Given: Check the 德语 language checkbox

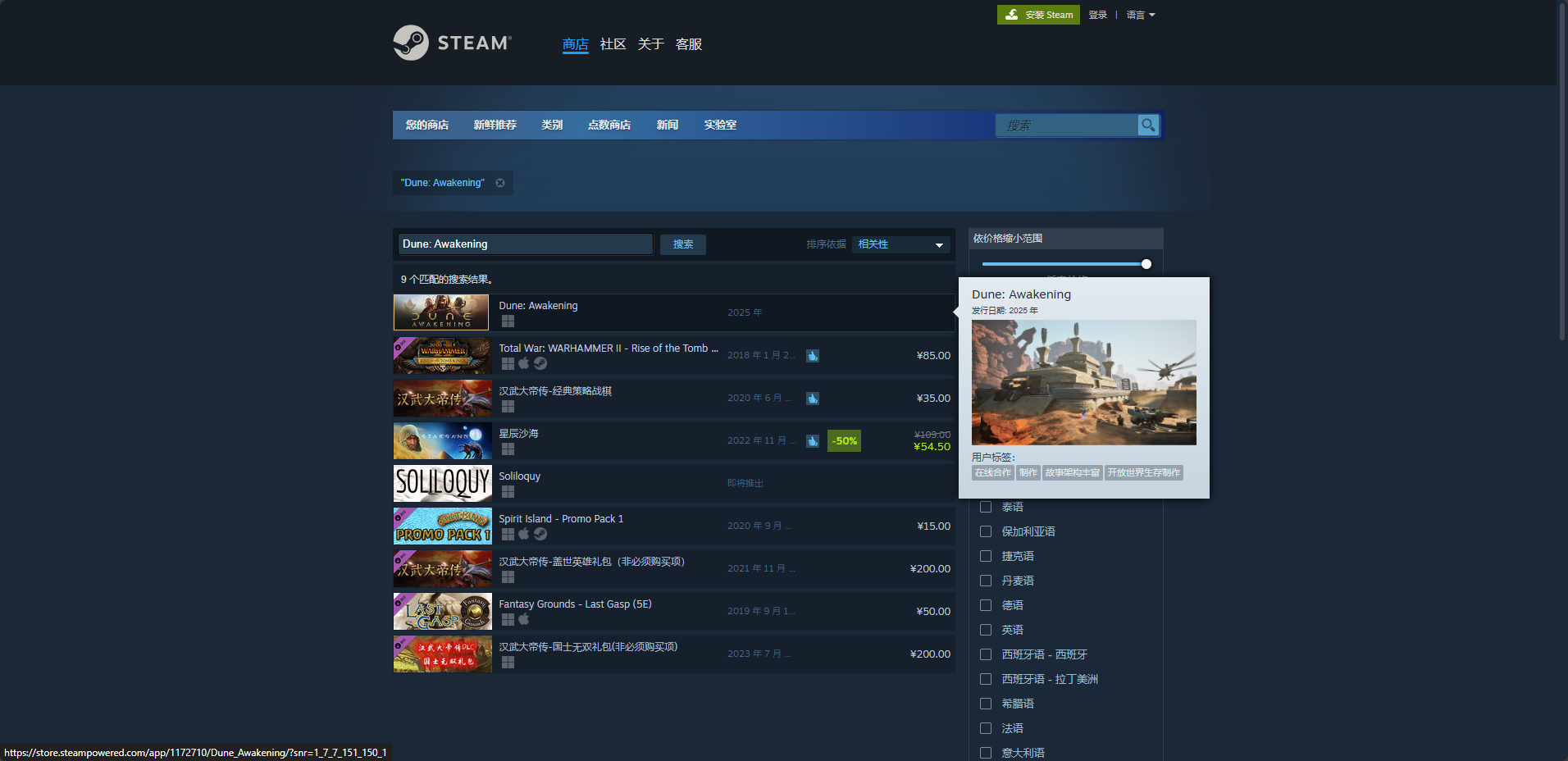Looking at the screenshot, I should (x=986, y=605).
